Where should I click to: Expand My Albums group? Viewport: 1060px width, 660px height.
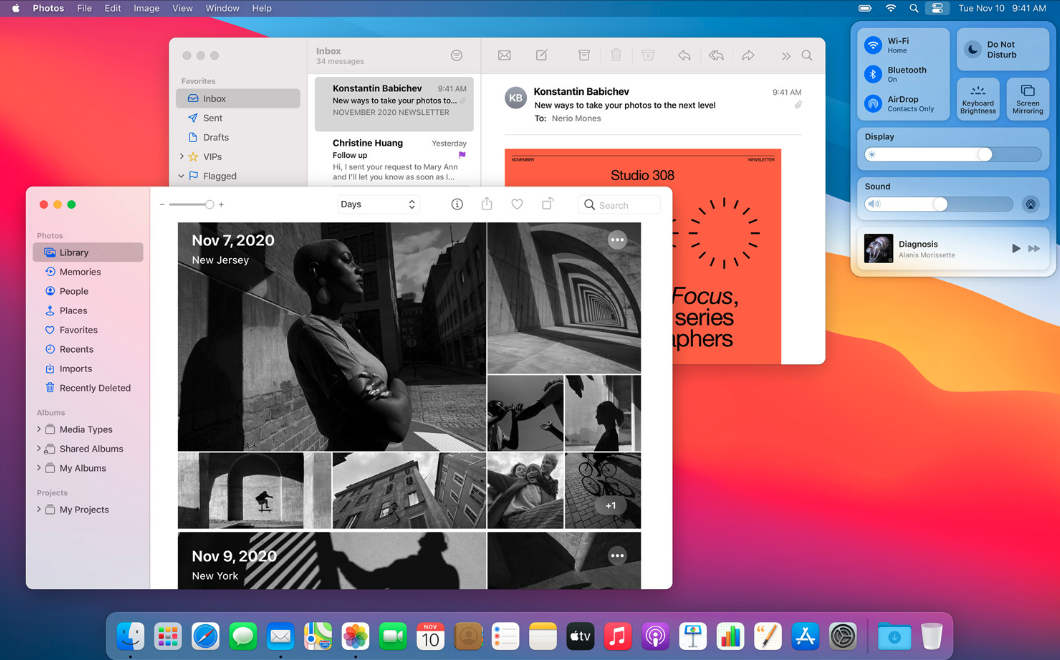pyautogui.click(x=39, y=467)
